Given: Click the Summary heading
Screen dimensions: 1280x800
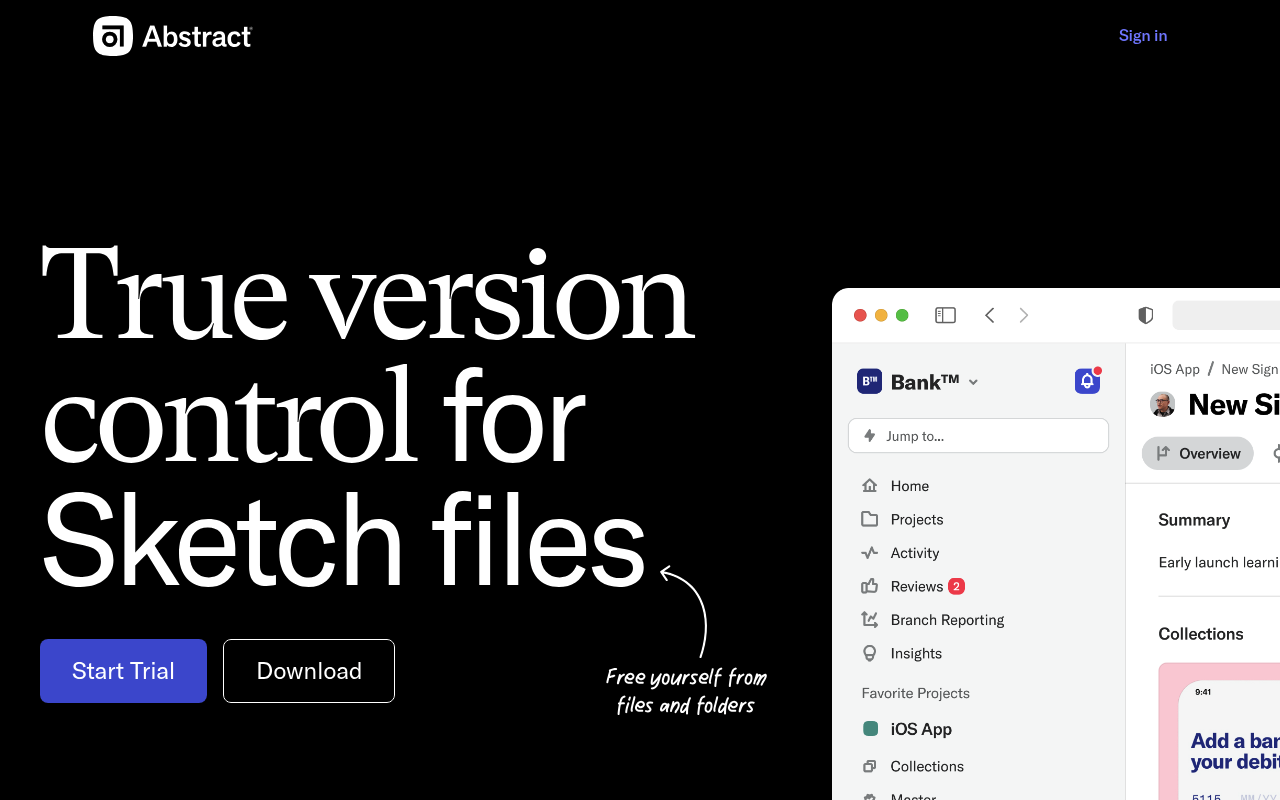Looking at the screenshot, I should point(1194,520).
